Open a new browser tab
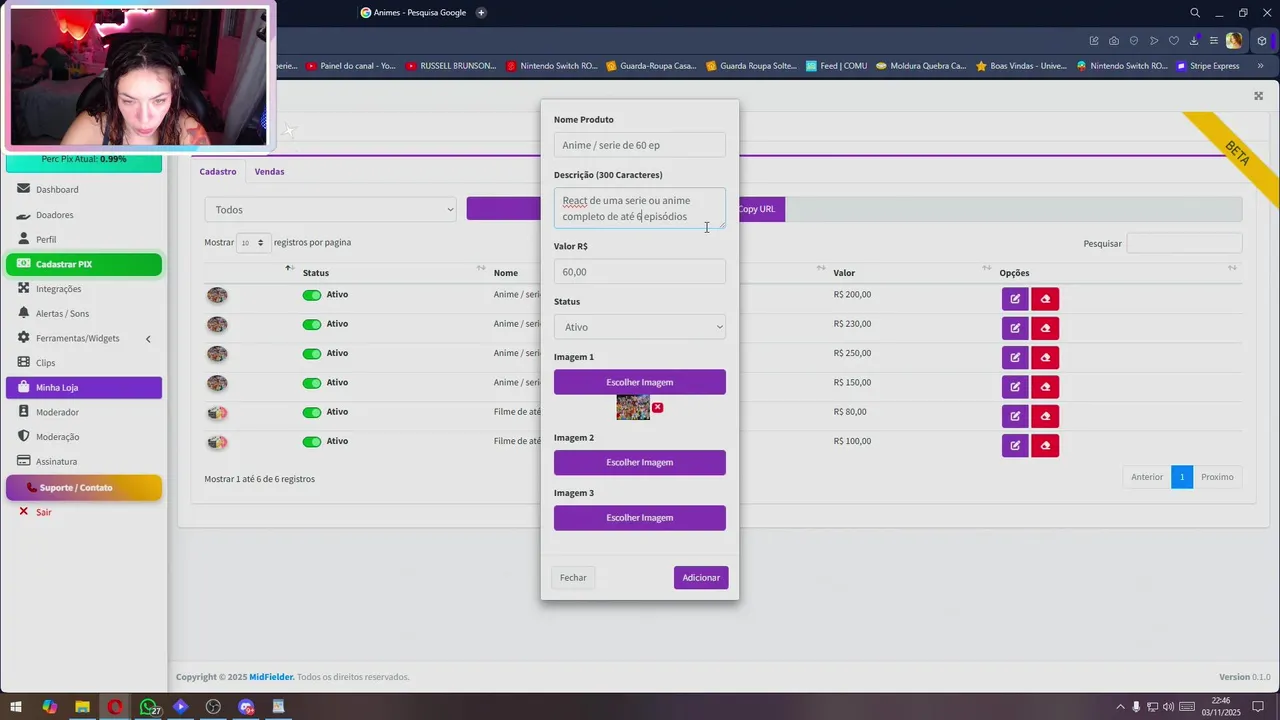Image resolution: width=1280 pixels, height=720 pixels. click(x=481, y=13)
